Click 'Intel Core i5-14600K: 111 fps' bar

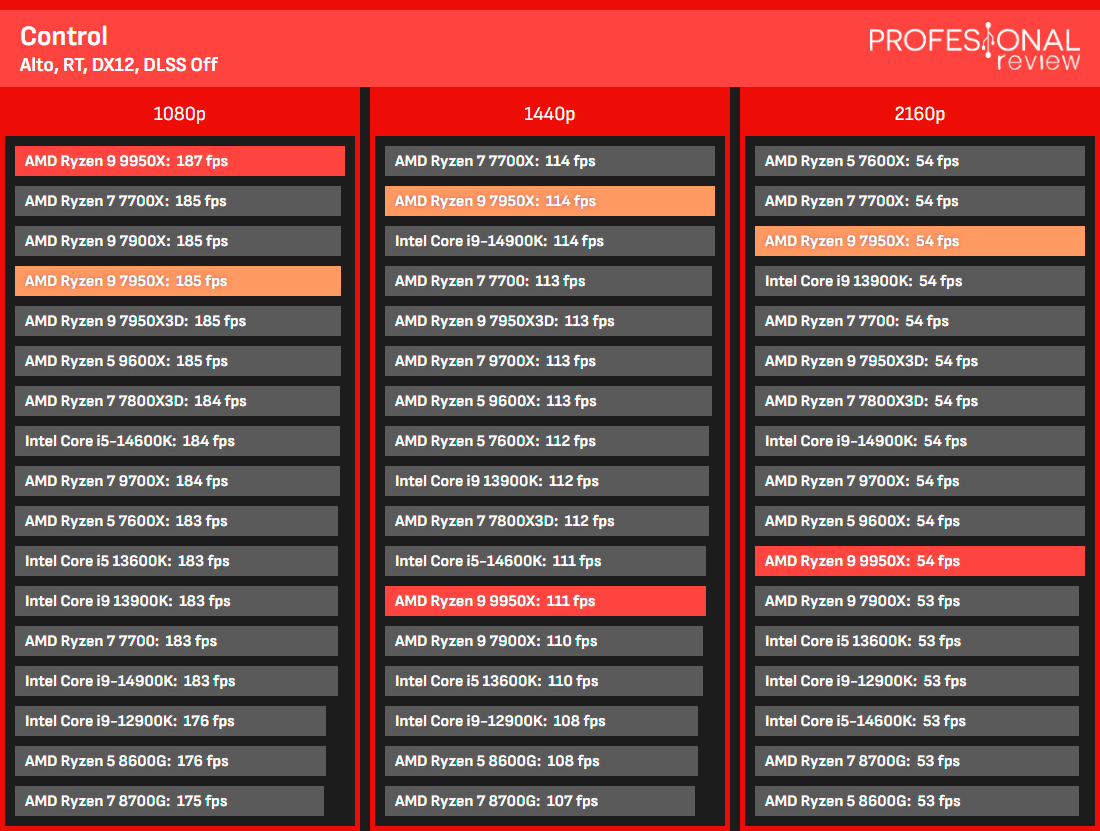click(x=546, y=560)
